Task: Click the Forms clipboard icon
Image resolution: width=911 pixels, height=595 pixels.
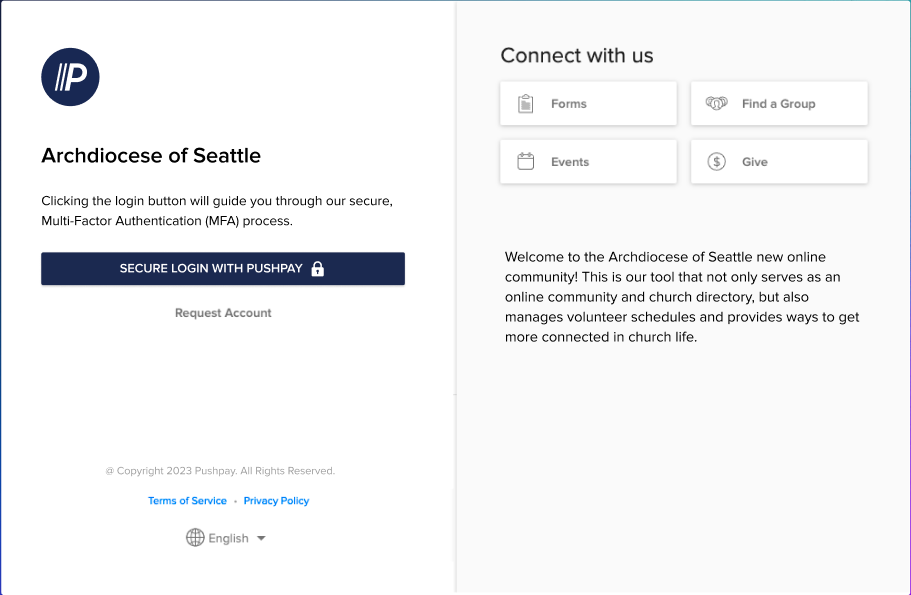Action: point(526,104)
